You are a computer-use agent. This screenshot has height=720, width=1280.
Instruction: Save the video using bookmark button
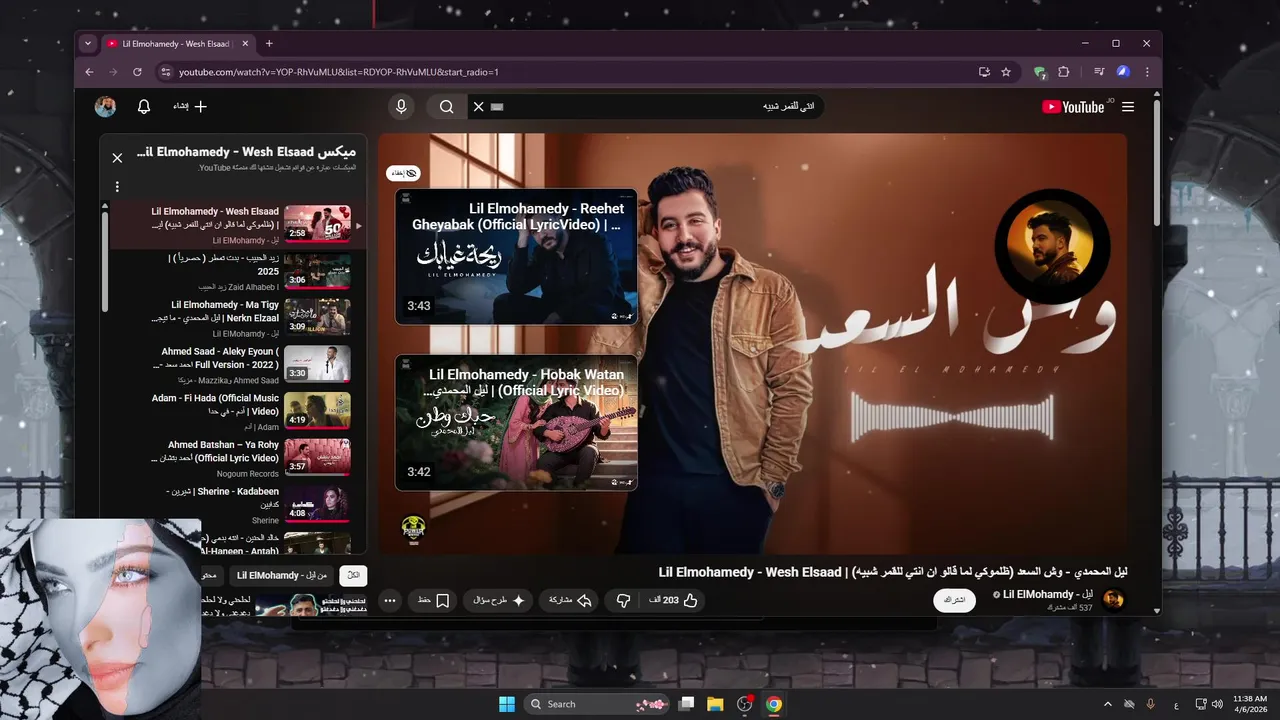(x=433, y=600)
